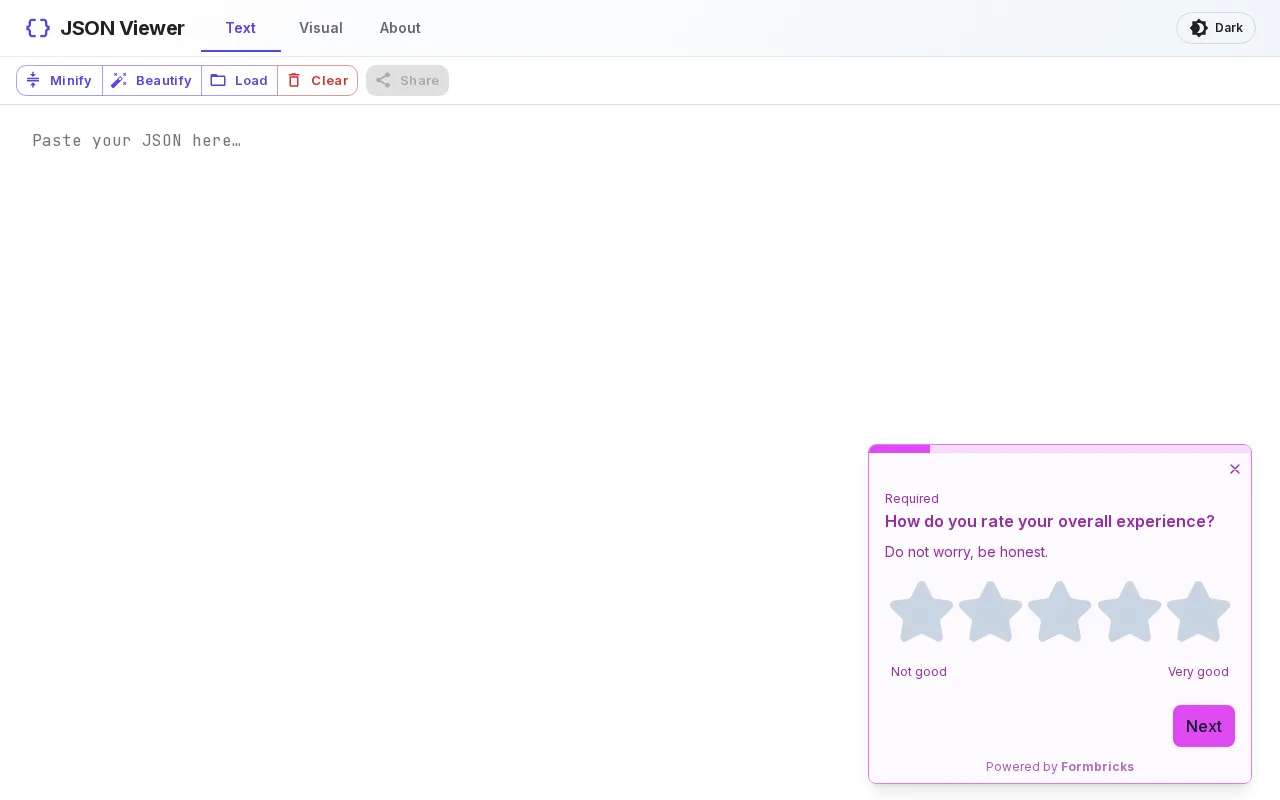
Task: Click the 'Very good' label
Action: (1198, 672)
